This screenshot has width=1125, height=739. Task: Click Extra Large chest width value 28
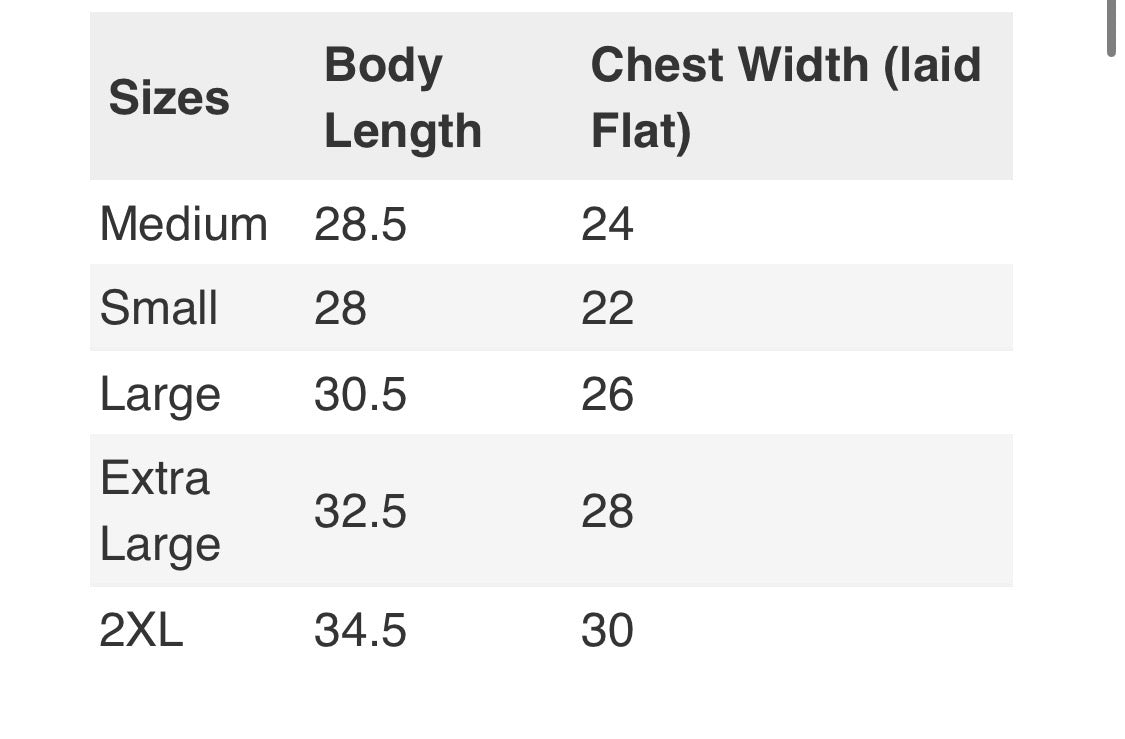click(607, 511)
